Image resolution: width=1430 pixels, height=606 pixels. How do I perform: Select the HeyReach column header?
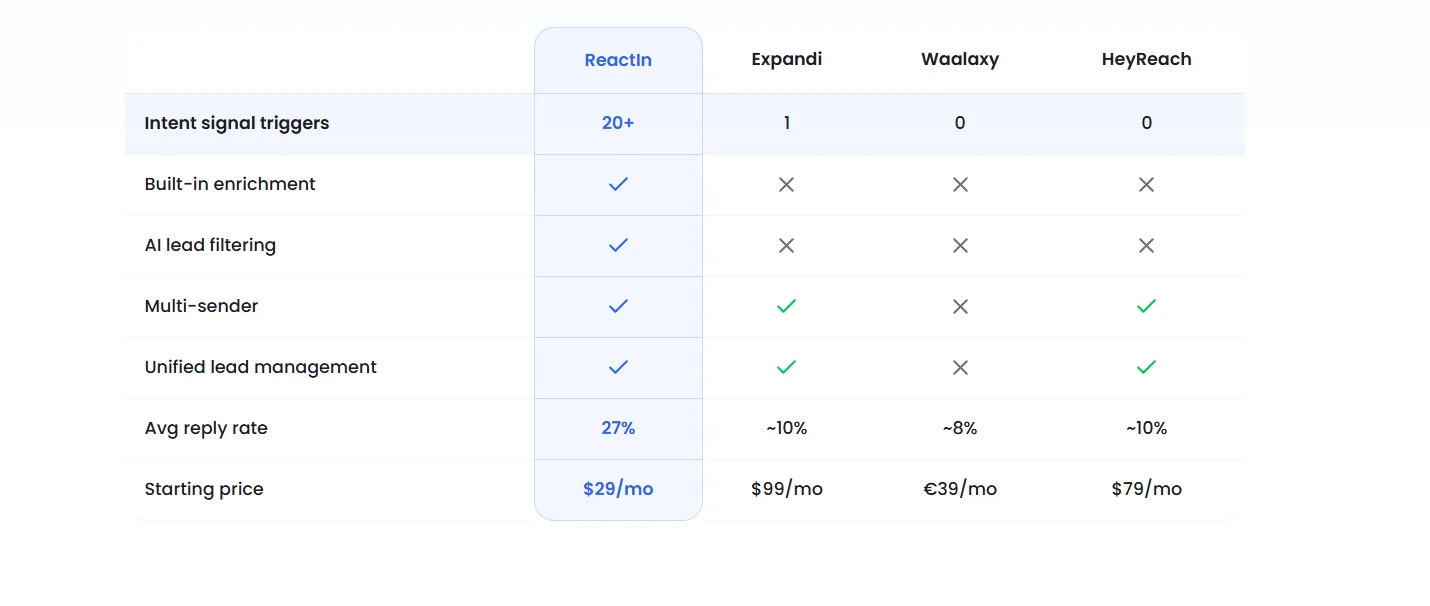point(1146,59)
